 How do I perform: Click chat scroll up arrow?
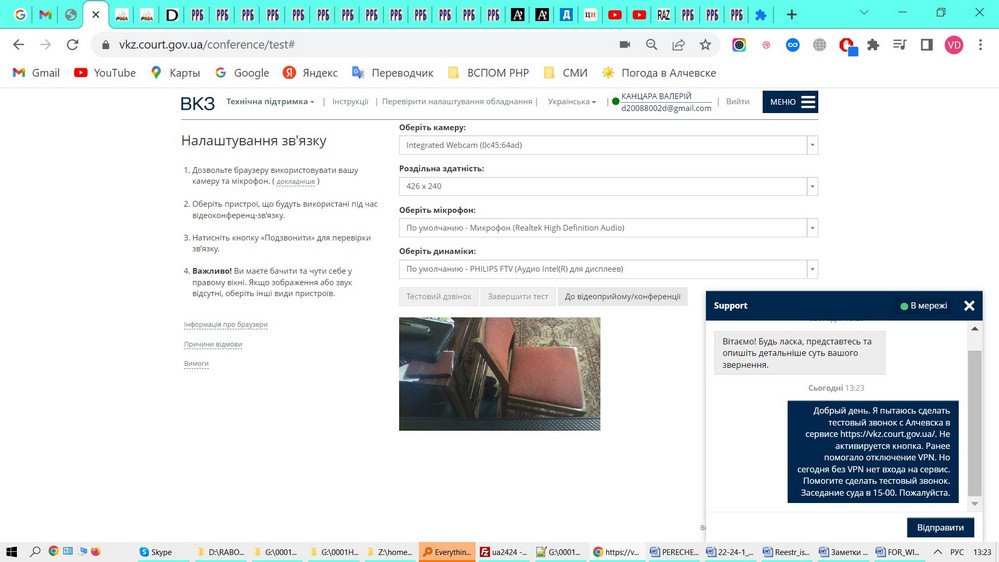(x=974, y=329)
